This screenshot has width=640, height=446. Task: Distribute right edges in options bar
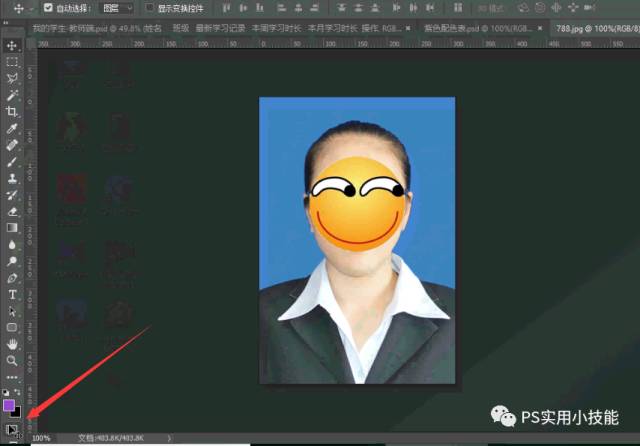coord(430,8)
